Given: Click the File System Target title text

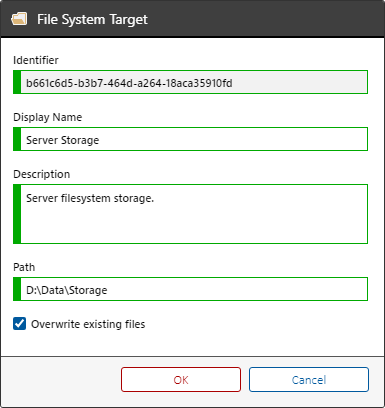Looking at the screenshot, I should tap(92, 19).
